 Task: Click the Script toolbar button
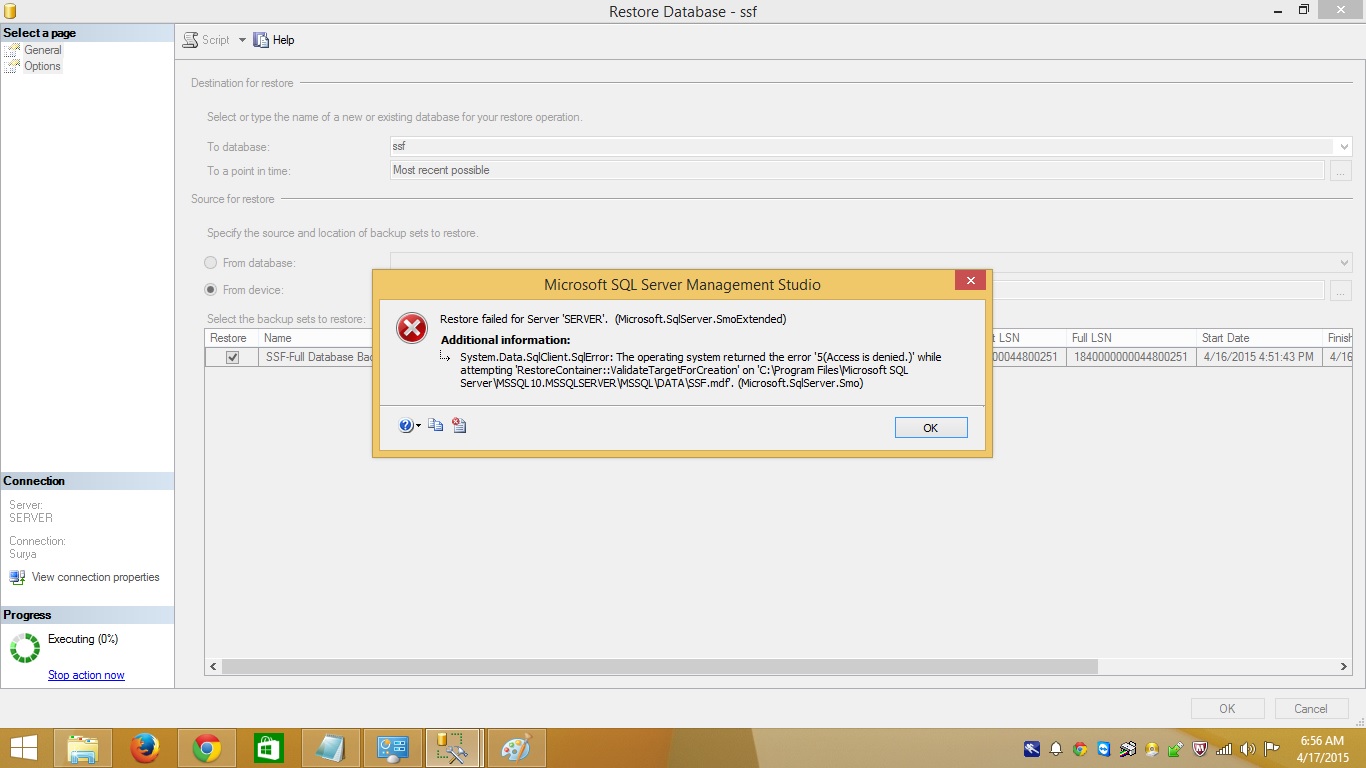(x=206, y=40)
